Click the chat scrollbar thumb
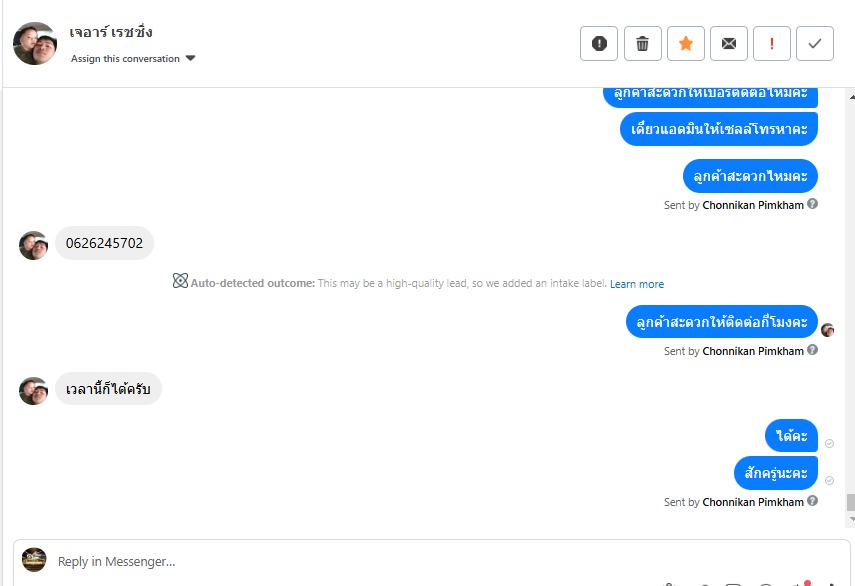Image resolution: width=855 pixels, height=586 pixels. (x=850, y=502)
